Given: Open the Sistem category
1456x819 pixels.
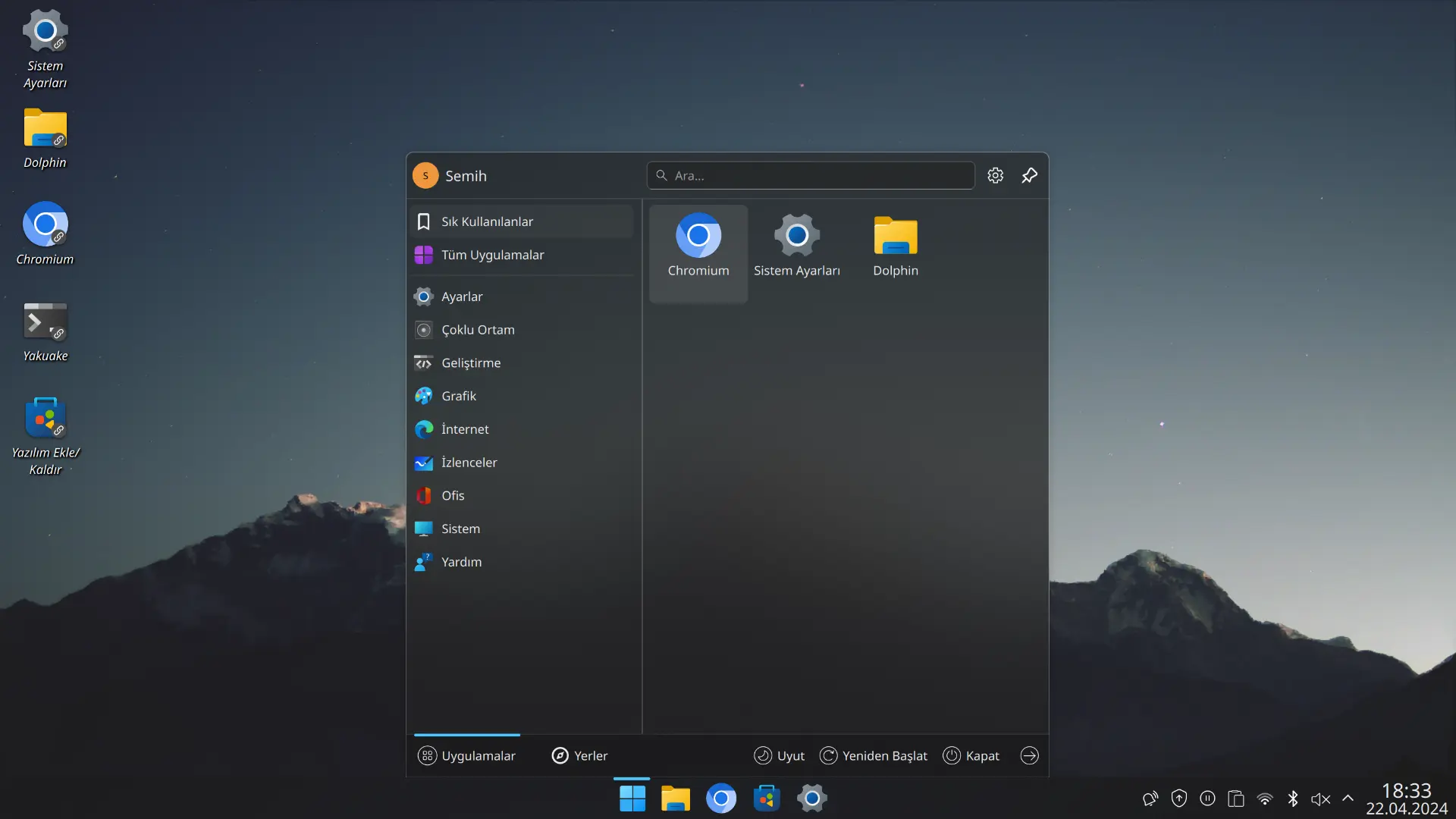Looking at the screenshot, I should [x=522, y=529].
